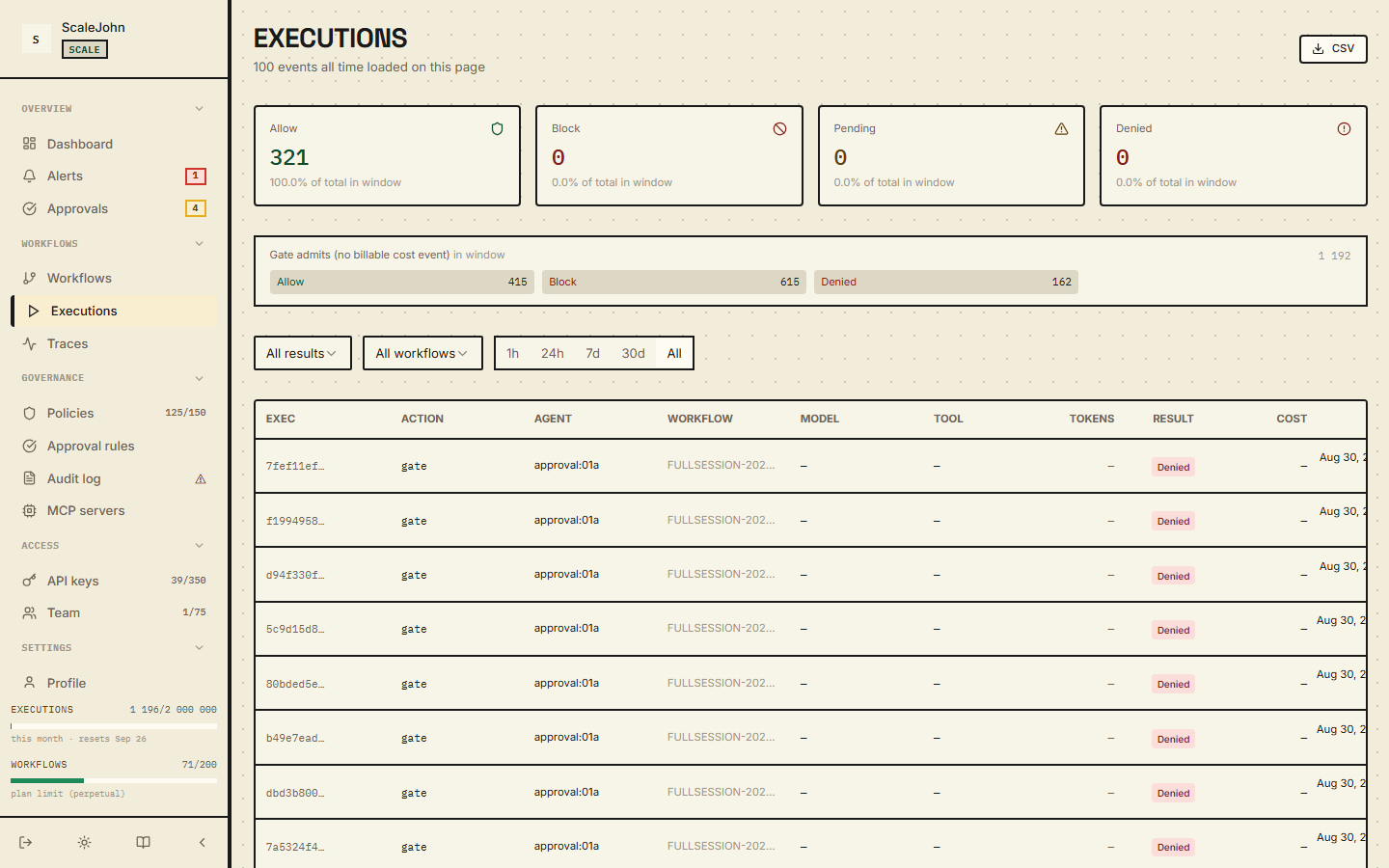1389x868 pixels.
Task: Open Dashboard from sidebar
Action: (114, 144)
